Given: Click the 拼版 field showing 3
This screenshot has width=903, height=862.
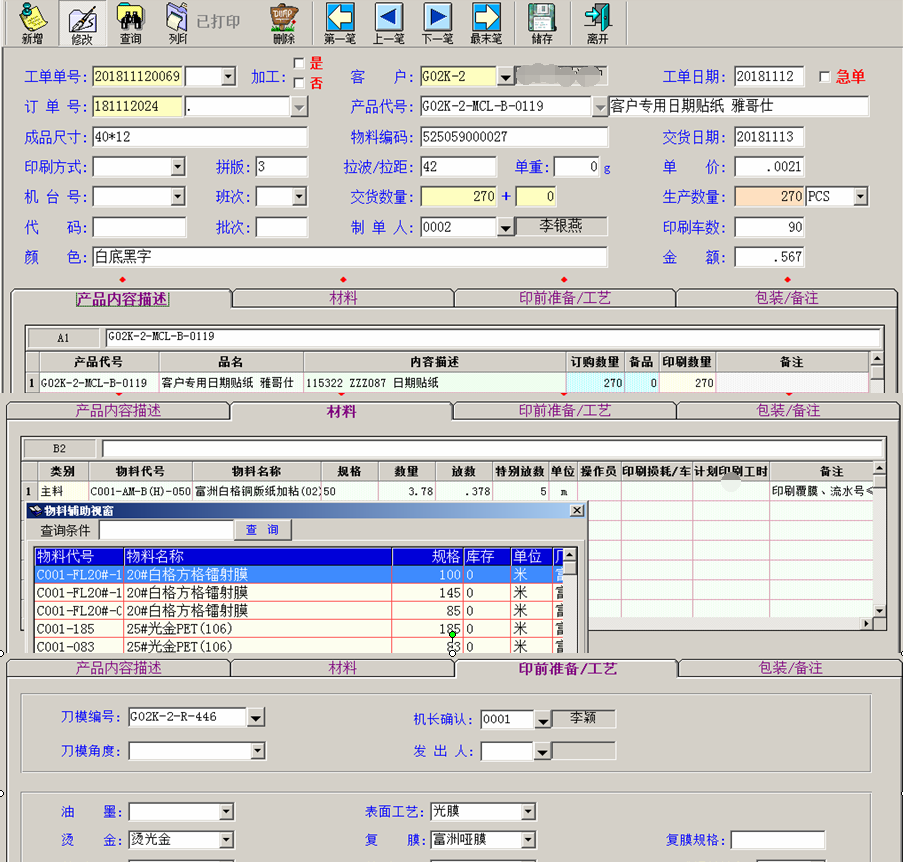Looking at the screenshot, I should pos(282,167).
